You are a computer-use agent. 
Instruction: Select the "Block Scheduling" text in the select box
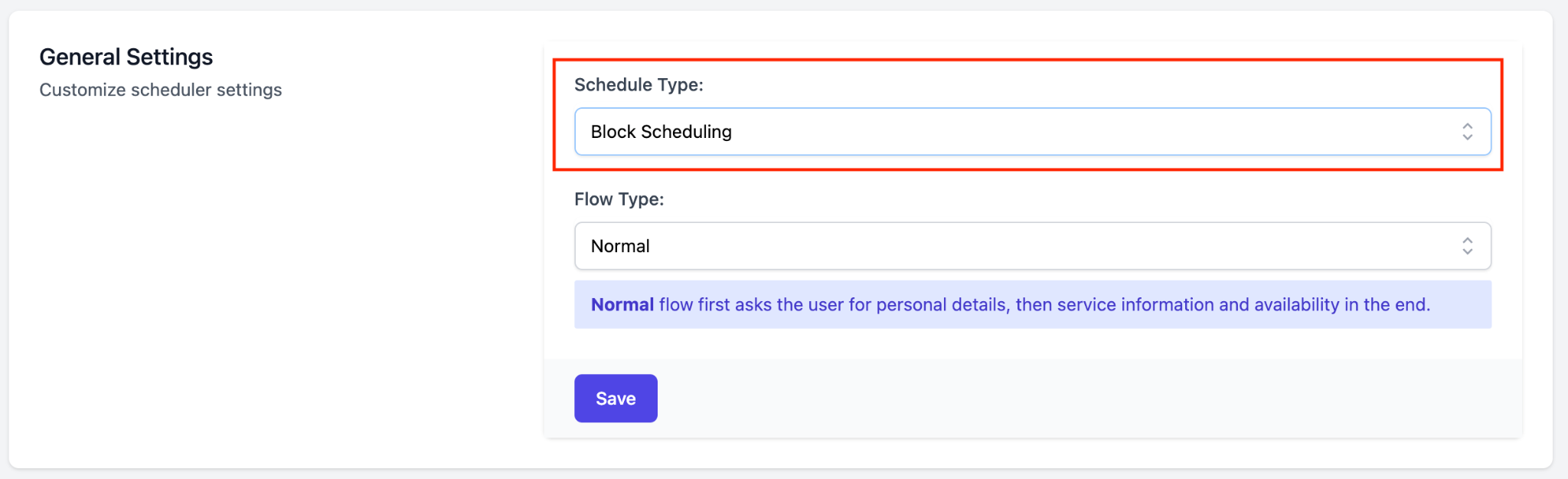pyautogui.click(x=661, y=132)
